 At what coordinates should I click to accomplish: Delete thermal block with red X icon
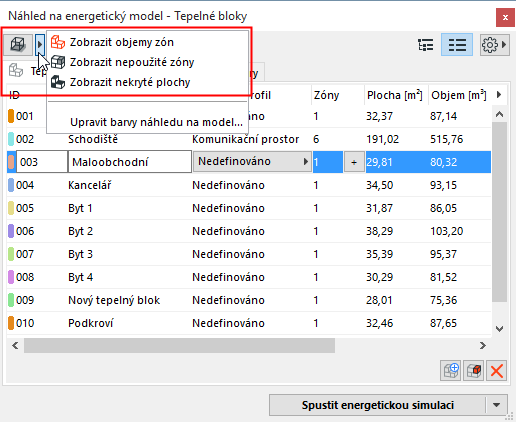coord(496,370)
